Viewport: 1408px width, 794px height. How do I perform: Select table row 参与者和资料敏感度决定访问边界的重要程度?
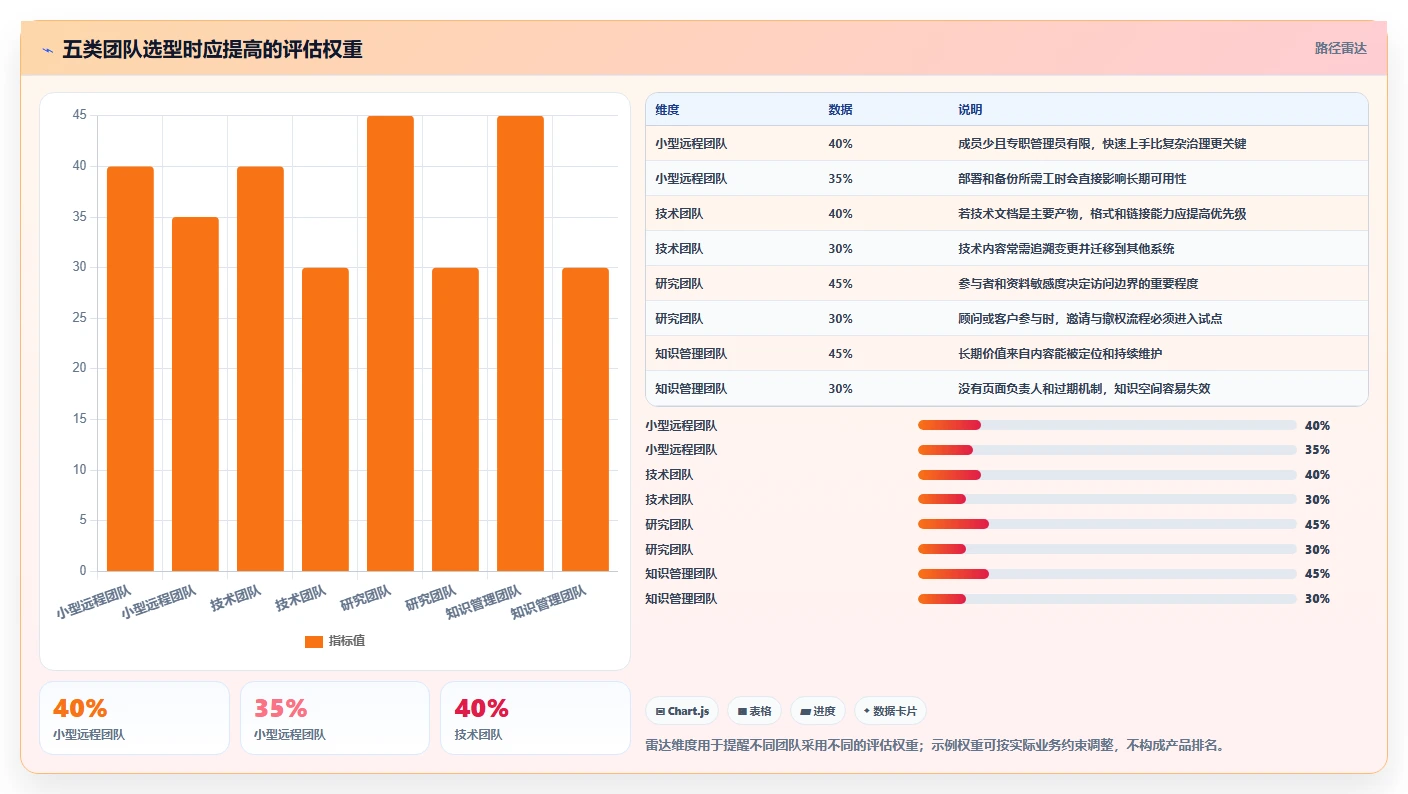coord(1007,283)
